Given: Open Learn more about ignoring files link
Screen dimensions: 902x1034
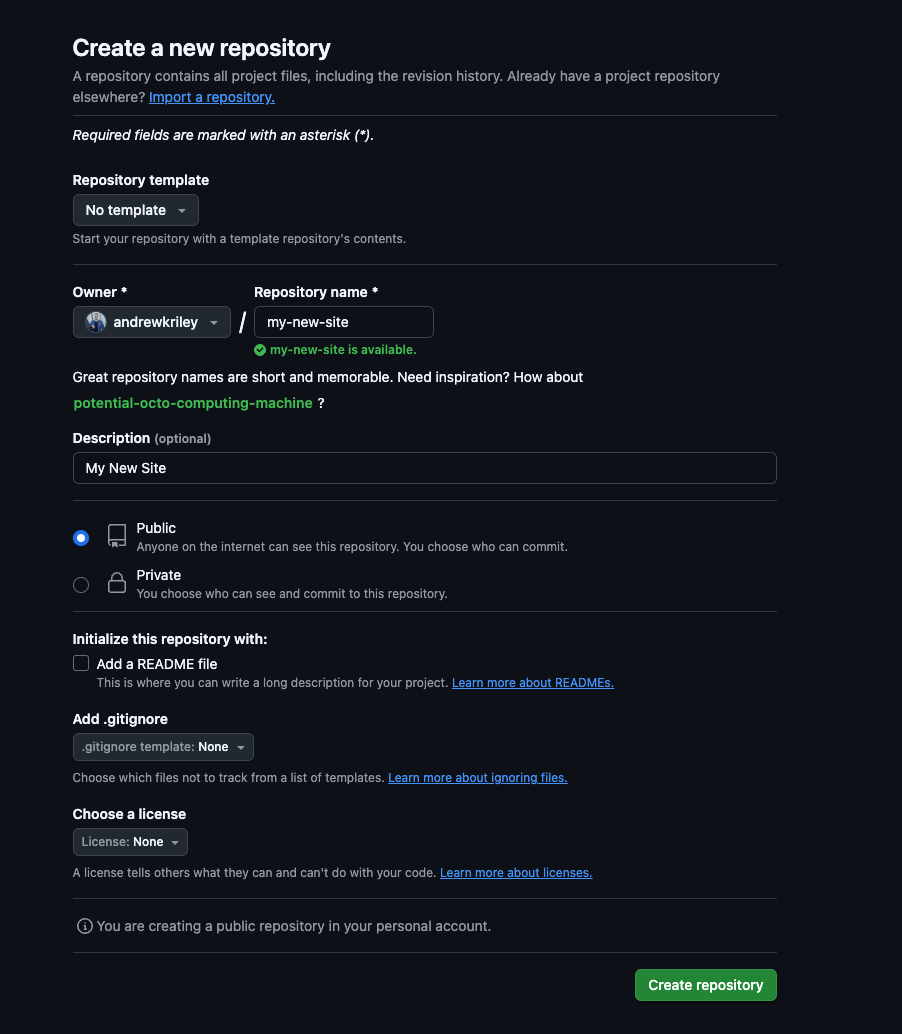Looking at the screenshot, I should 478,778.
